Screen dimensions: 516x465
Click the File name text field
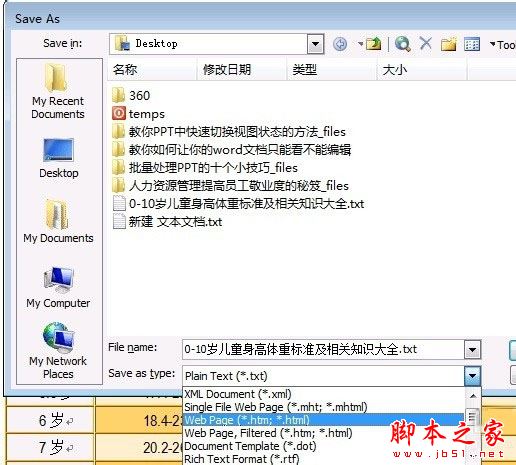323,349
